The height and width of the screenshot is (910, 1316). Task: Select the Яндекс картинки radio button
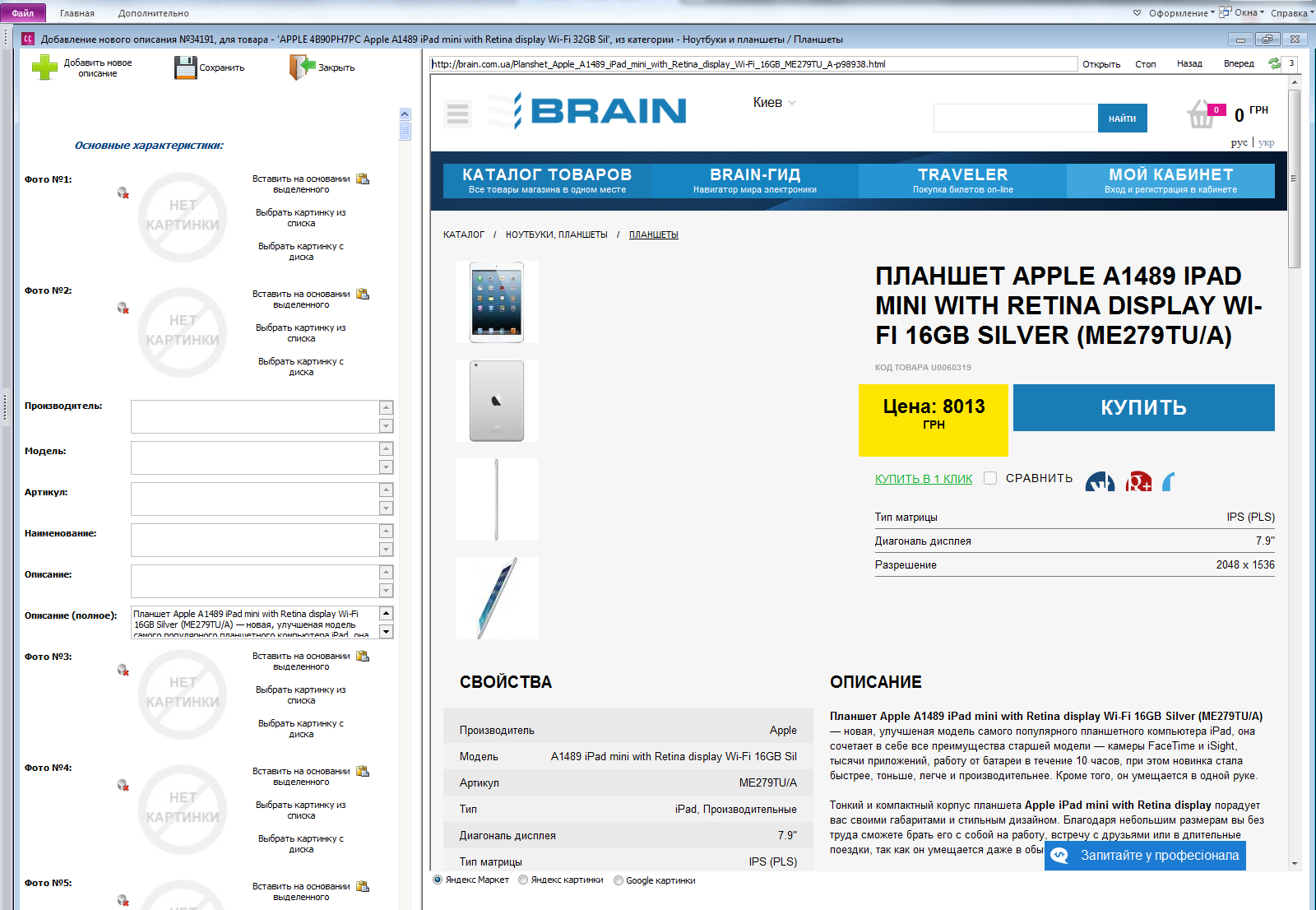(x=523, y=880)
